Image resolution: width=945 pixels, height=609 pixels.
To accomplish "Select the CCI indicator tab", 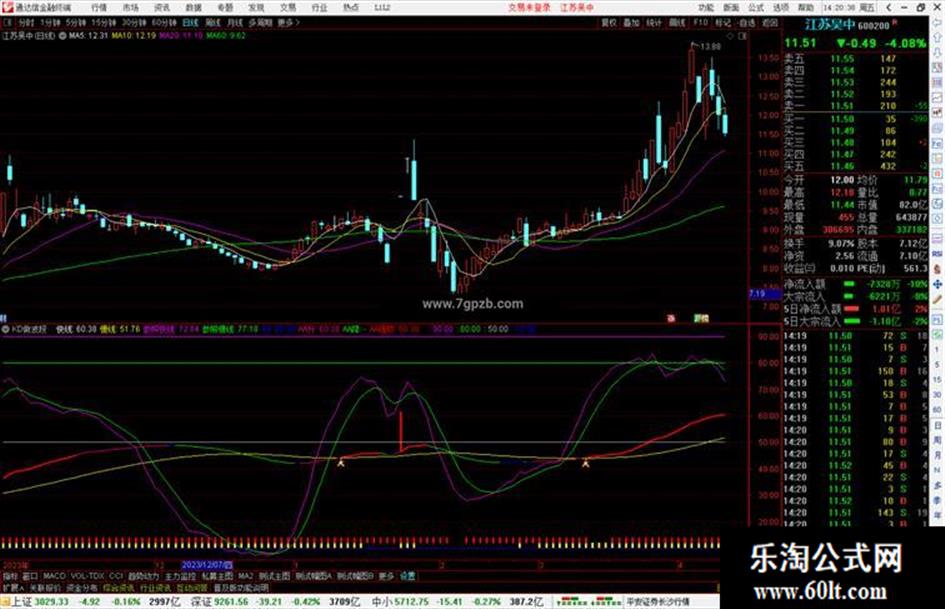I will click(x=116, y=576).
